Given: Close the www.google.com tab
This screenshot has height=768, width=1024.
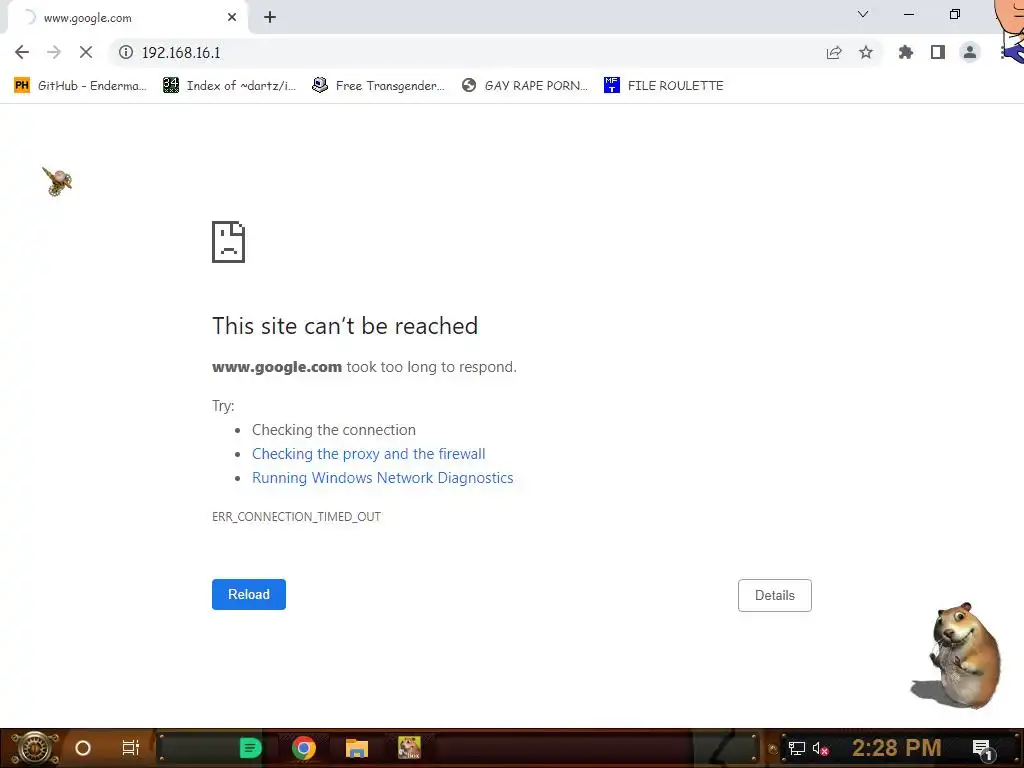Looking at the screenshot, I should tap(232, 18).
